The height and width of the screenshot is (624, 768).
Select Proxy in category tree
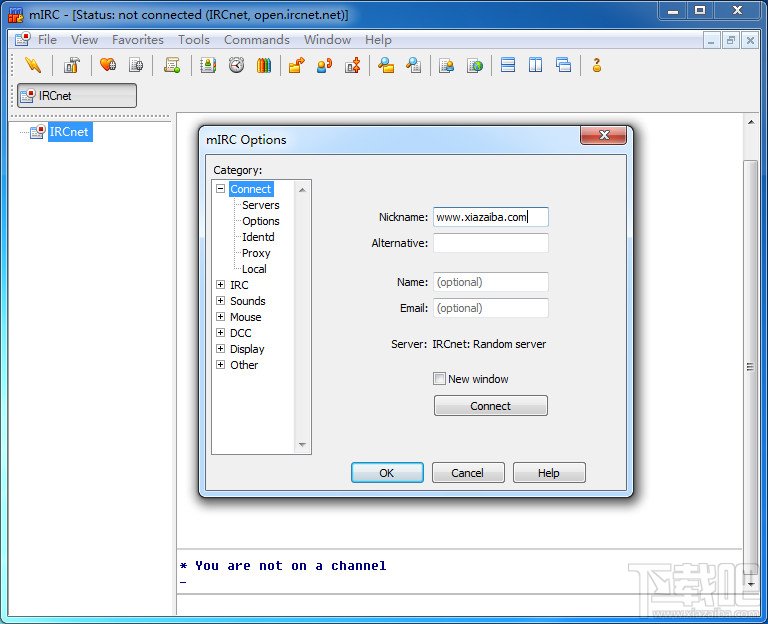256,253
